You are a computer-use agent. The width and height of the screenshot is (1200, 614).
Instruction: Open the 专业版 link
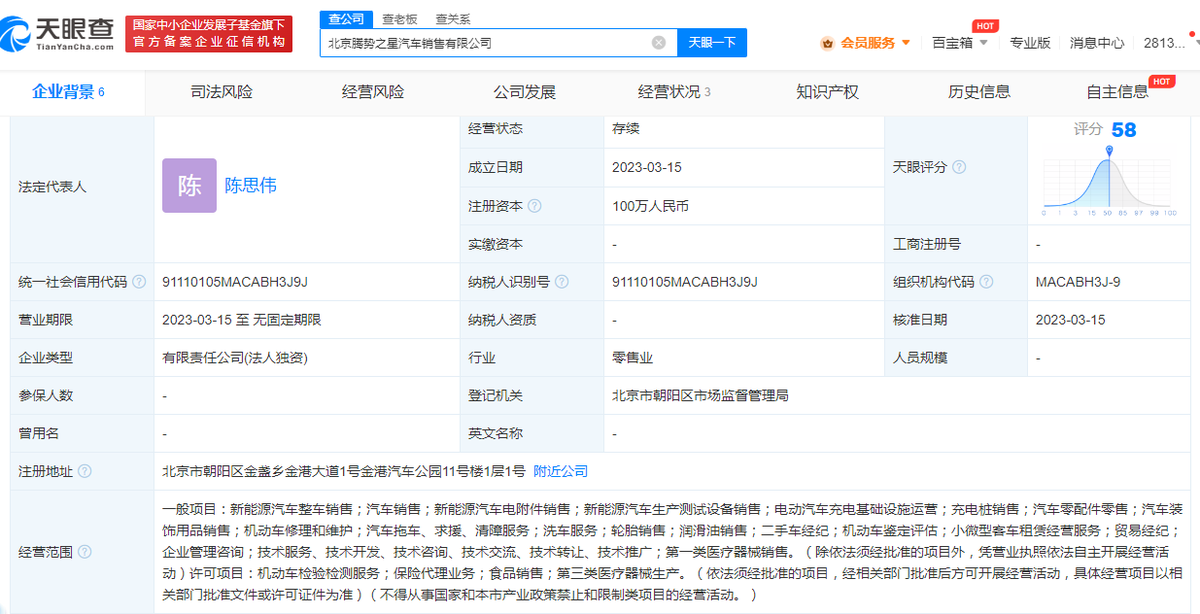[x=1030, y=43]
